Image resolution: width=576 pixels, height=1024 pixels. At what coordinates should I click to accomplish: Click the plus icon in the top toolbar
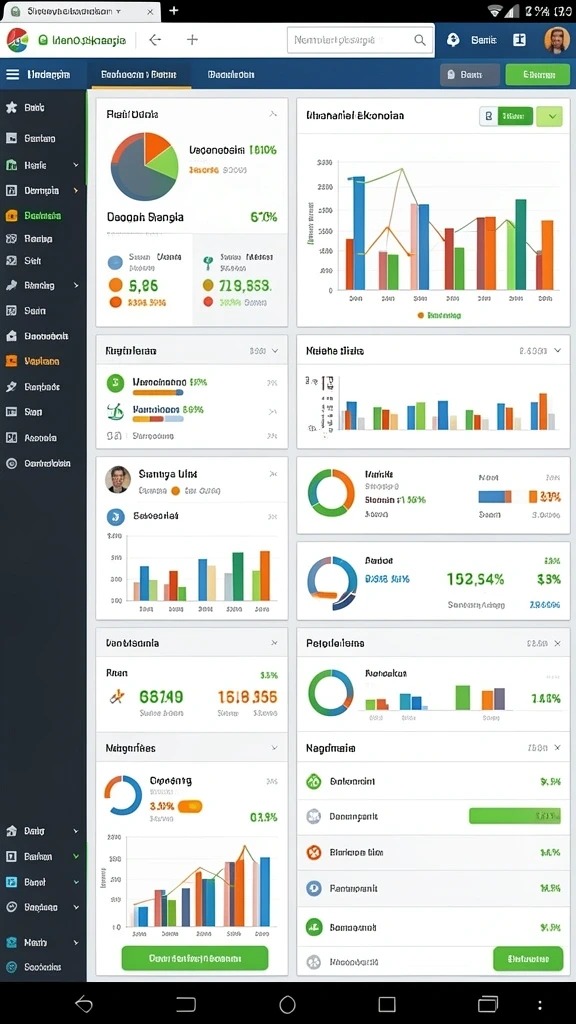tap(192, 40)
